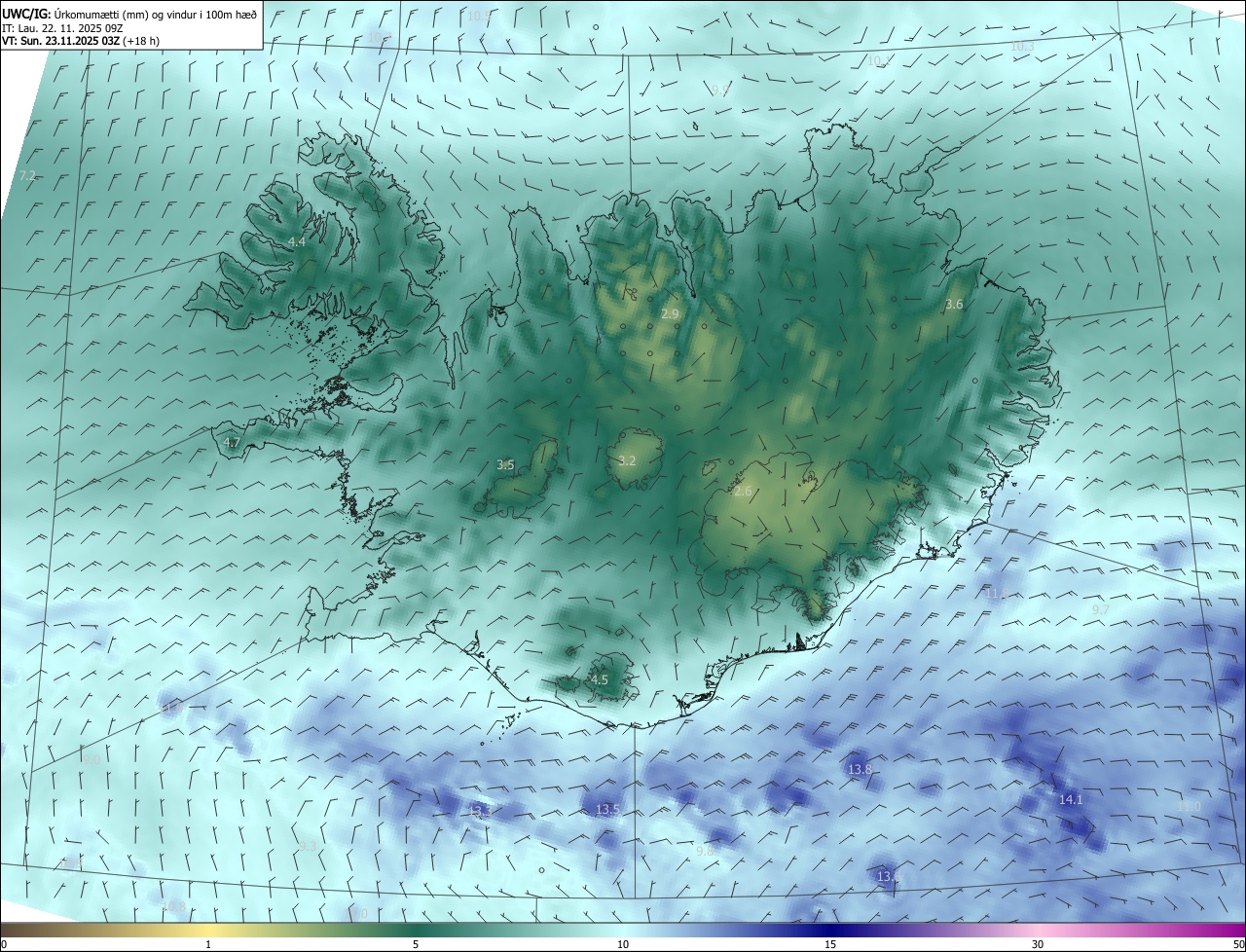Click the 2.9 value in northern Iceland
The image size is (1246, 952).
(670, 314)
